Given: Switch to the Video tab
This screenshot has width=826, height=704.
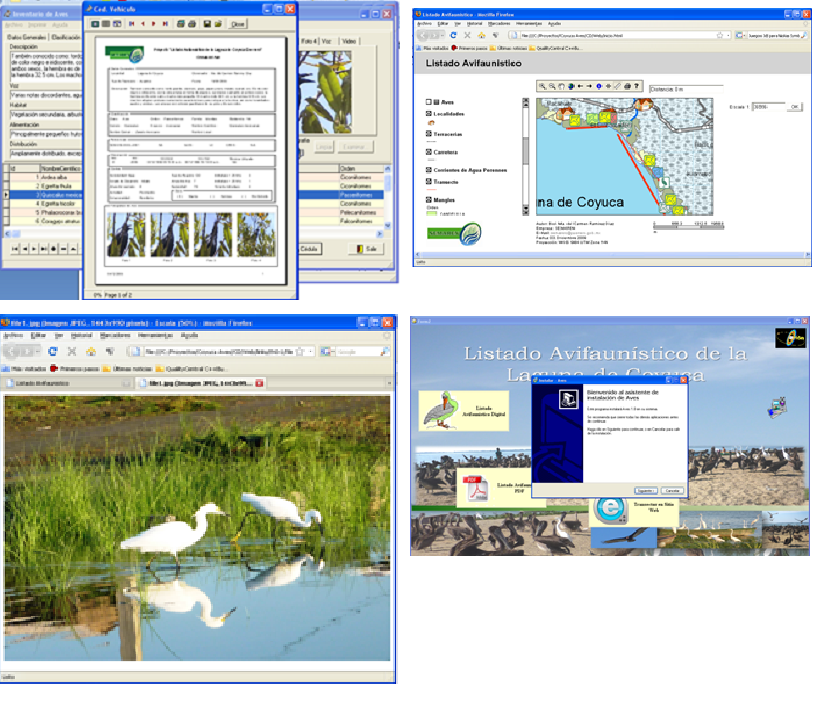Looking at the screenshot, I should click(348, 41).
